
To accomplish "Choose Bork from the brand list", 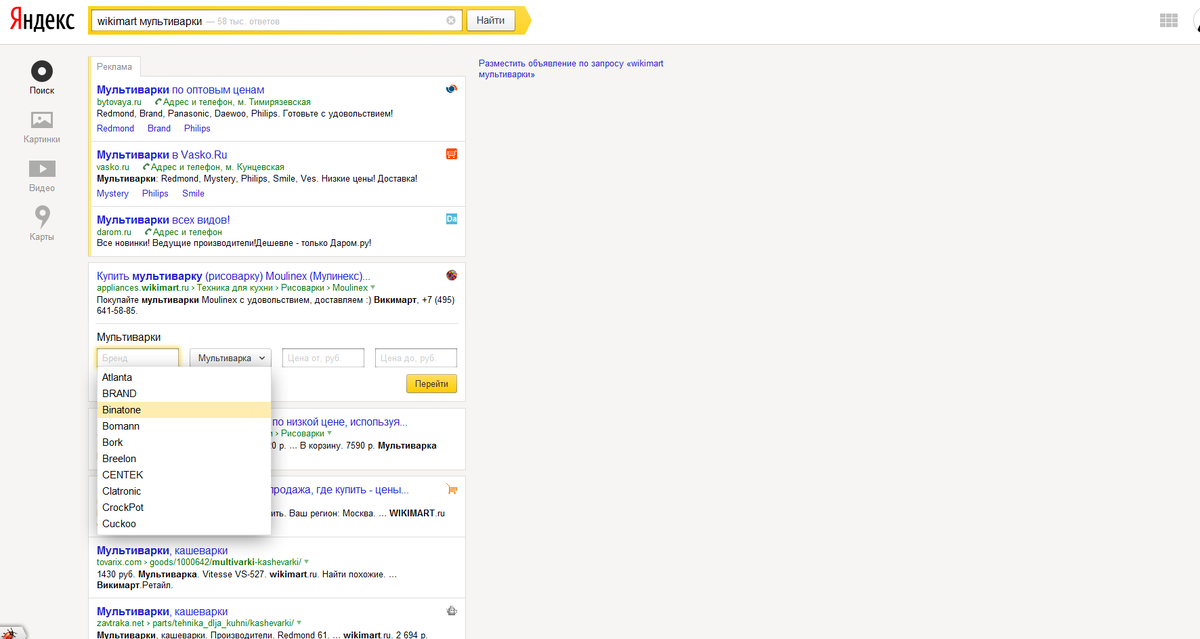I will click(184, 442).
